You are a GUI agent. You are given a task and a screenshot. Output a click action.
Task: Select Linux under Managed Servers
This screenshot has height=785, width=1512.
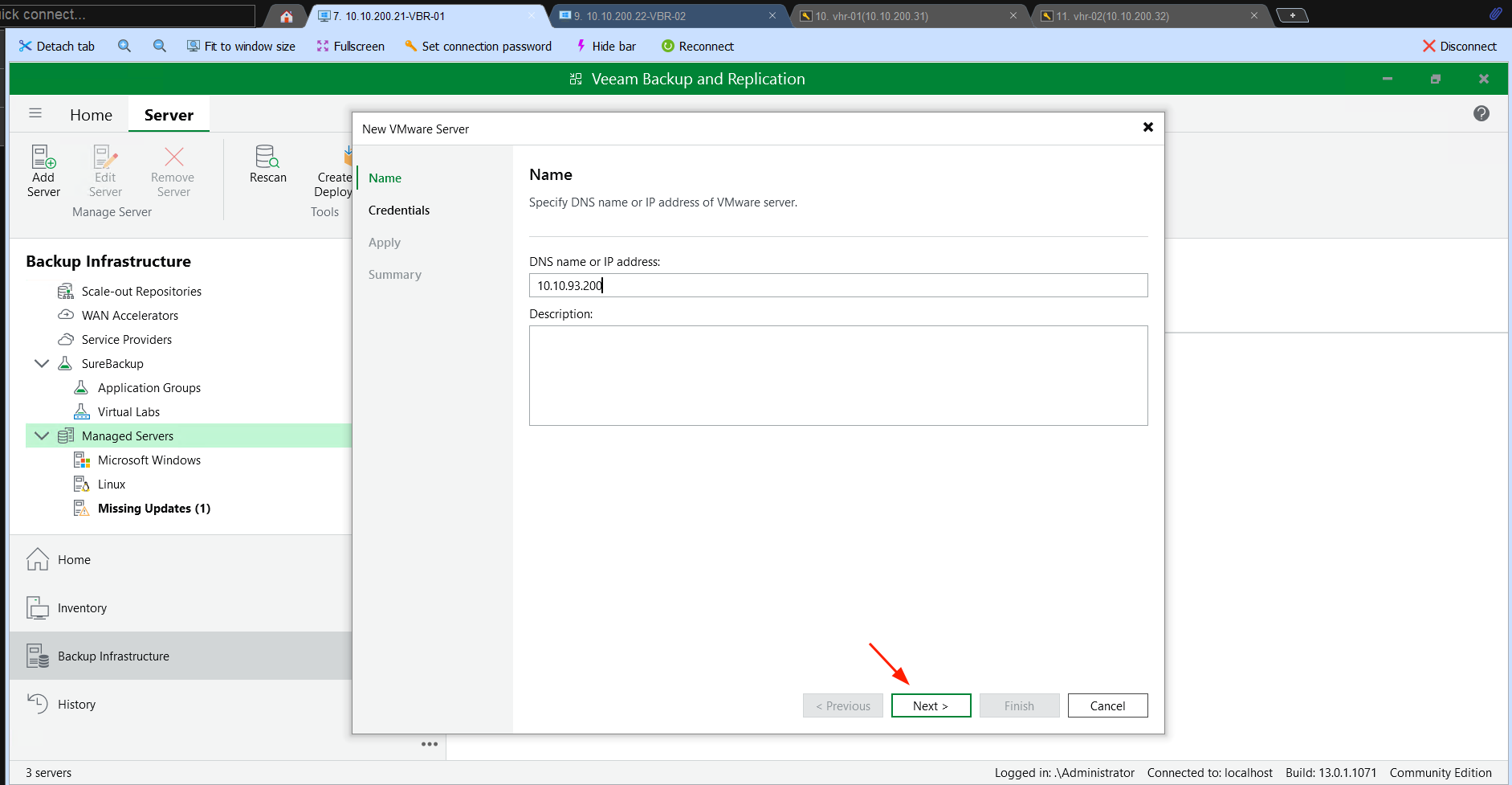(112, 484)
